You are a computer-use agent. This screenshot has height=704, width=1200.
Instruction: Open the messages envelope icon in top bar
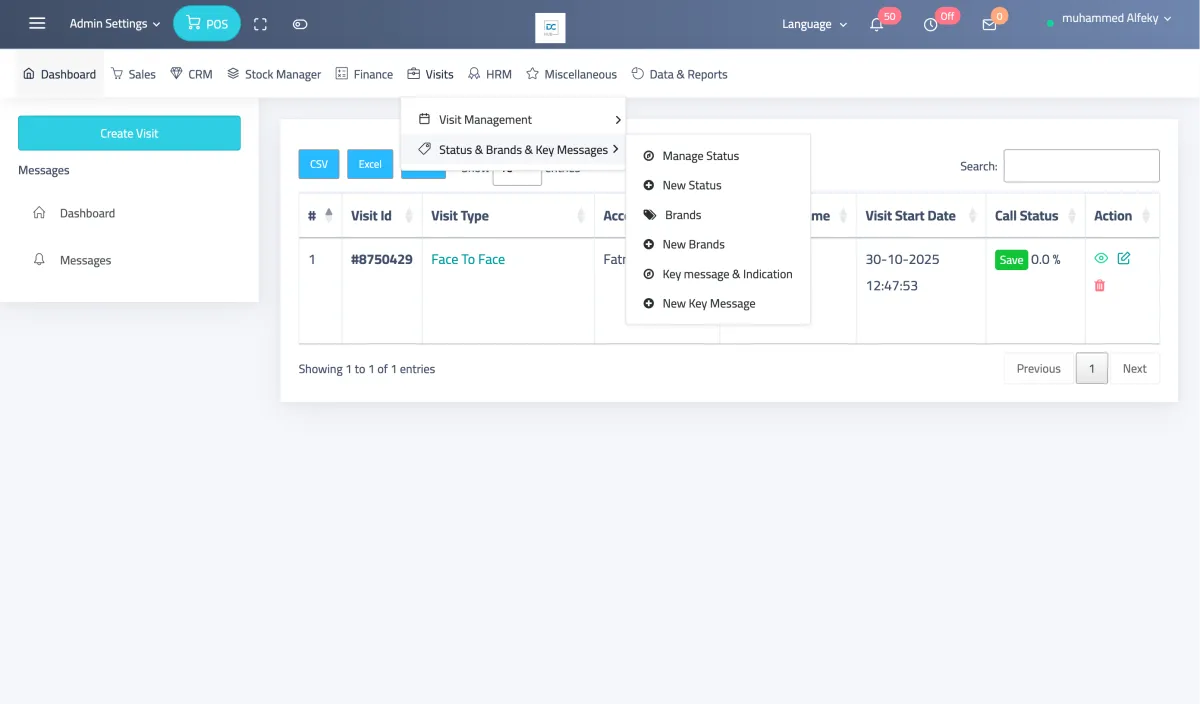pos(988,23)
